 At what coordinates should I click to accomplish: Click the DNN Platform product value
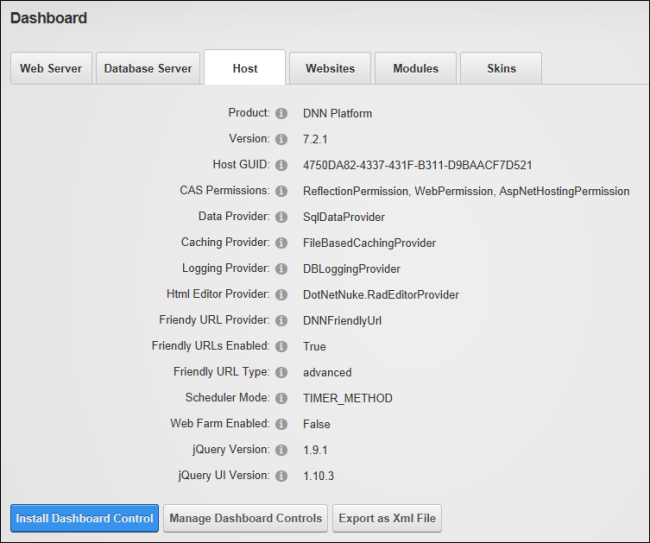point(337,114)
